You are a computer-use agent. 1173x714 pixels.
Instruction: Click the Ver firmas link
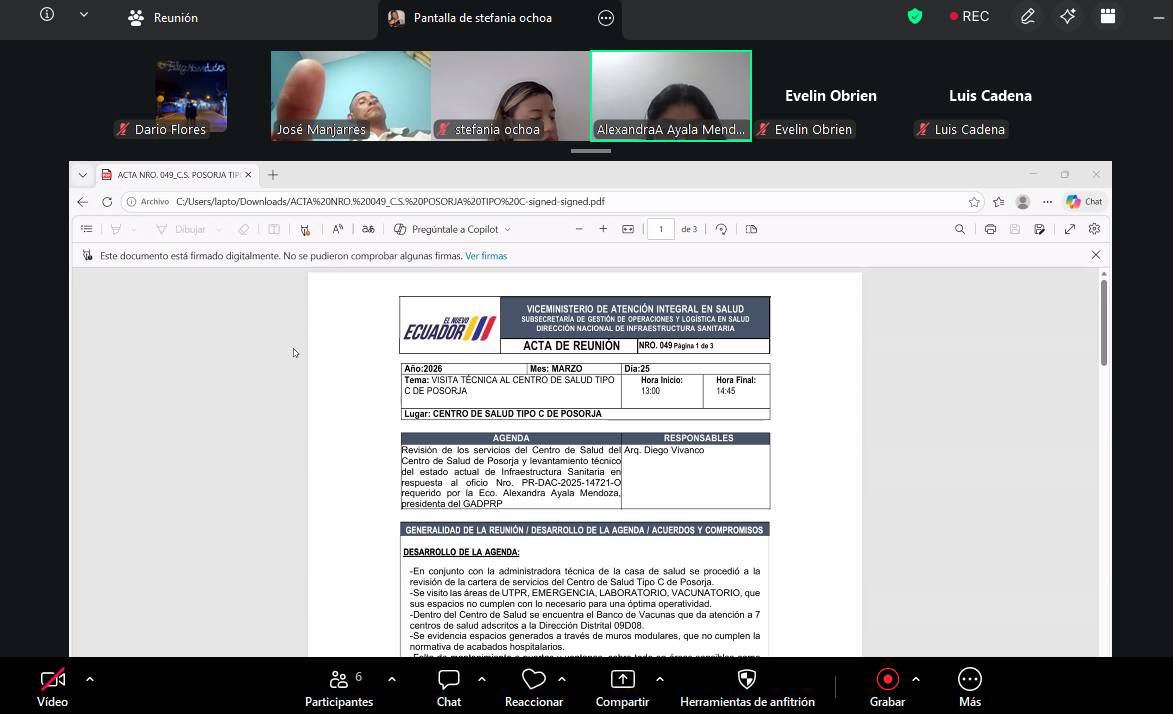pos(486,256)
